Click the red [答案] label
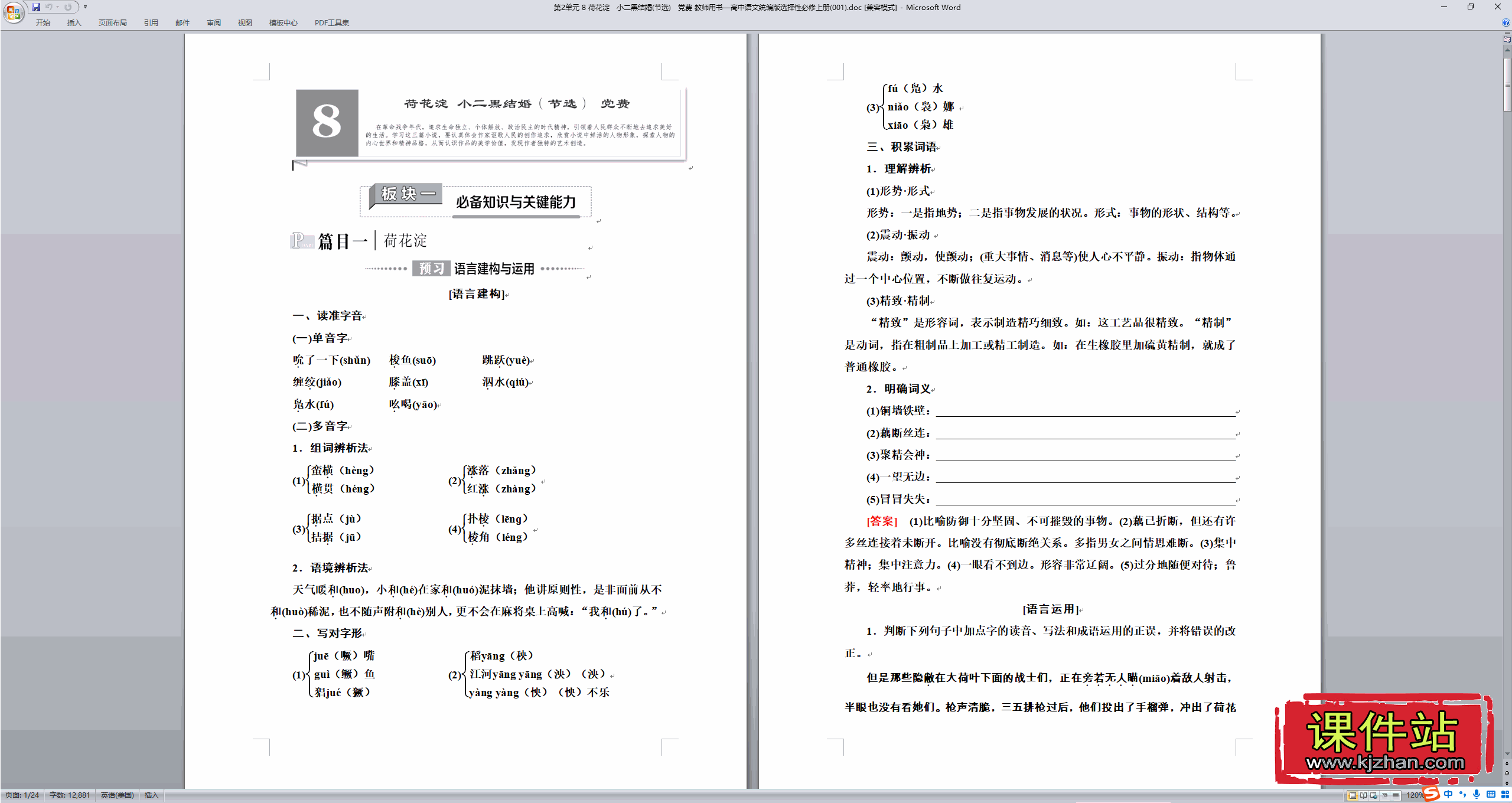This screenshot has width=1512, height=803. [x=882, y=521]
